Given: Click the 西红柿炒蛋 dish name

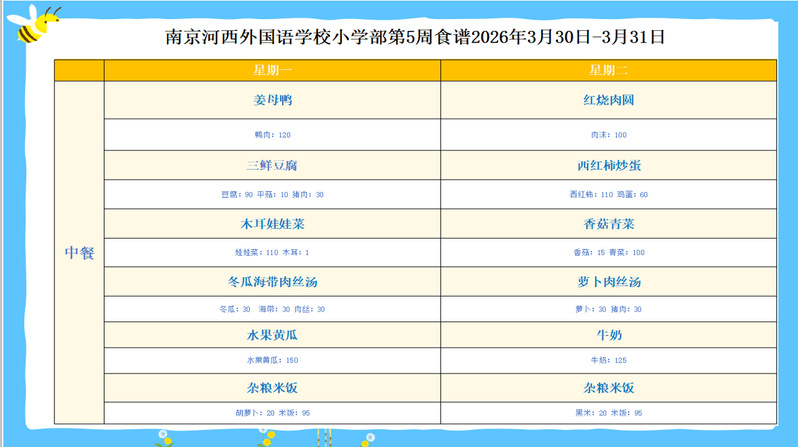Looking at the screenshot, I should click(x=608, y=165).
